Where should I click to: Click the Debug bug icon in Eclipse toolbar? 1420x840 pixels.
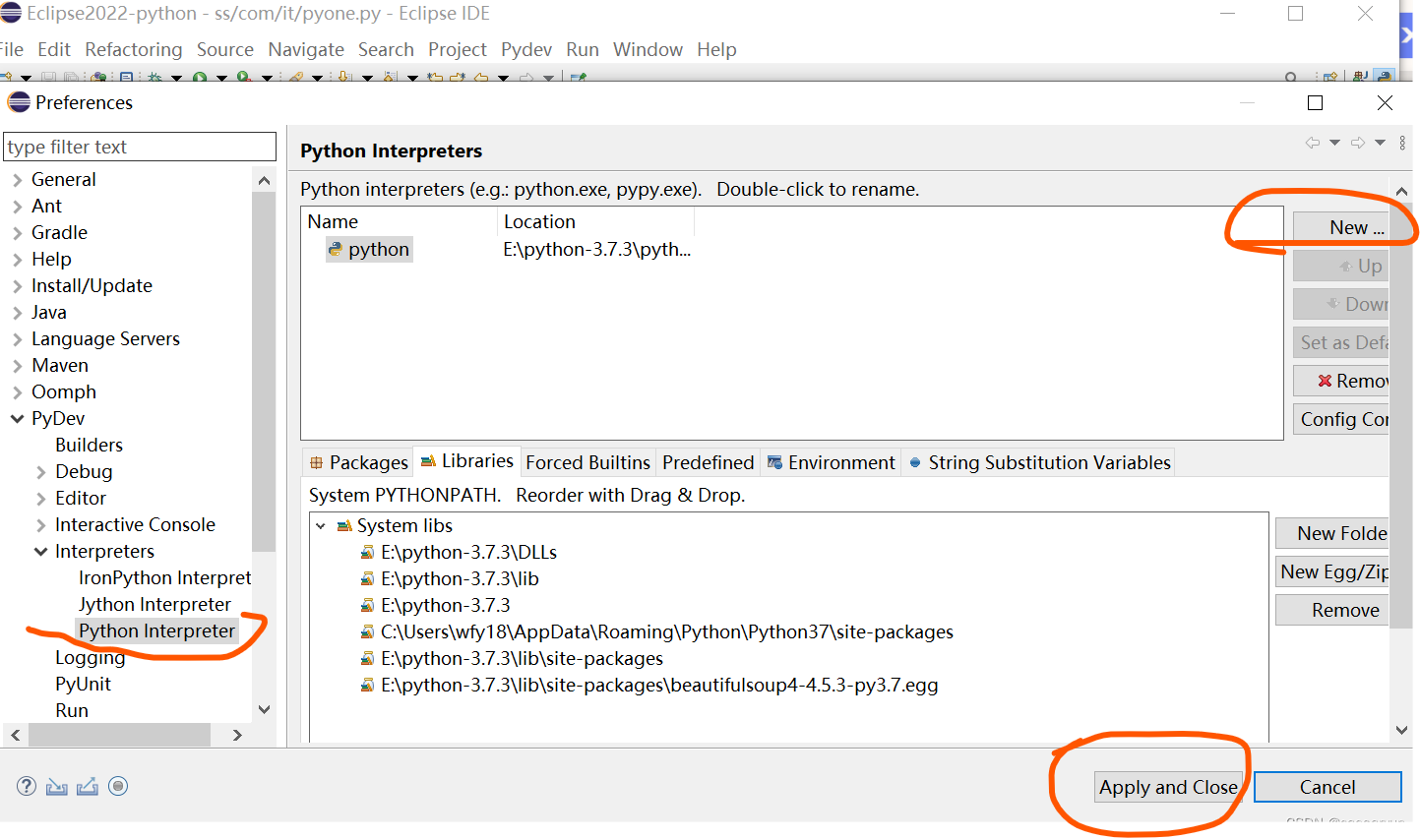[155, 77]
